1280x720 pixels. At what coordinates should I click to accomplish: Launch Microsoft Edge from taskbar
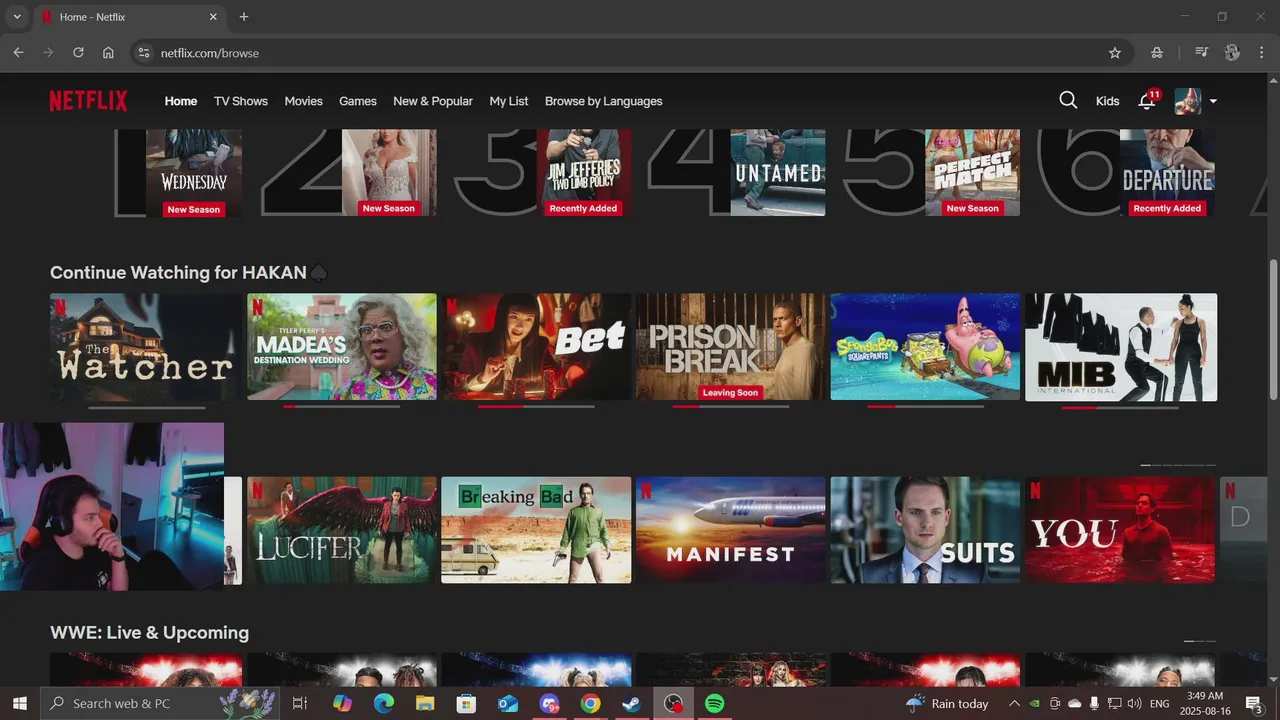point(384,703)
